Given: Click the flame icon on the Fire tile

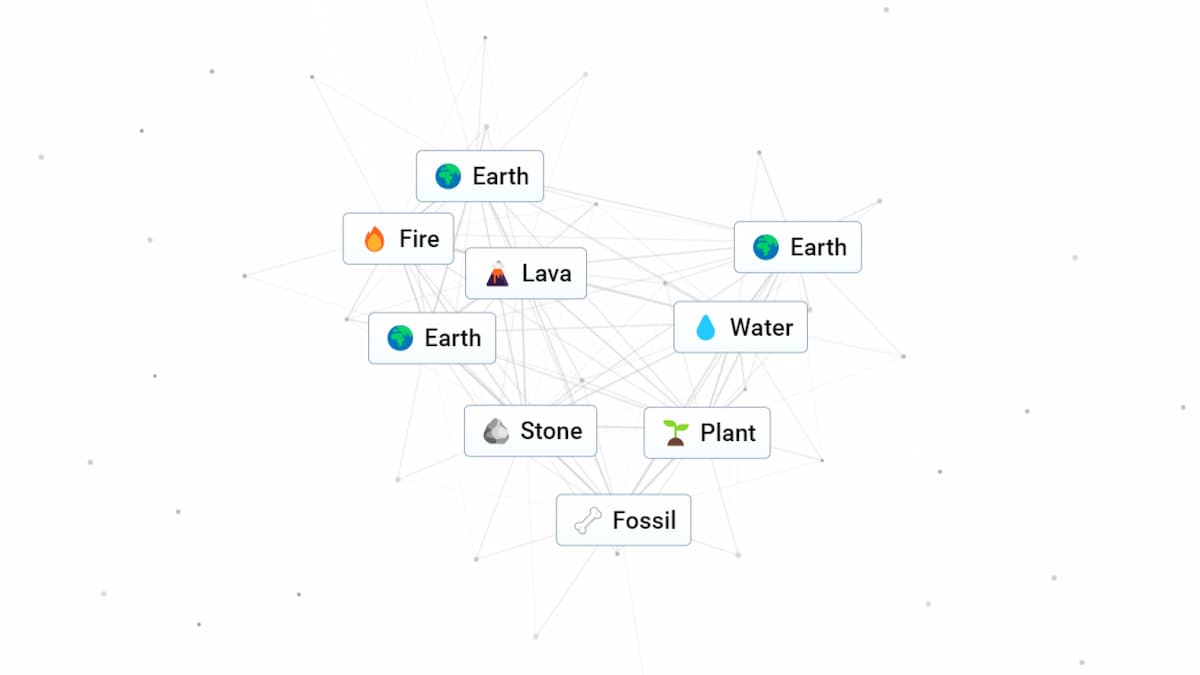Looking at the screenshot, I should click(375, 239).
